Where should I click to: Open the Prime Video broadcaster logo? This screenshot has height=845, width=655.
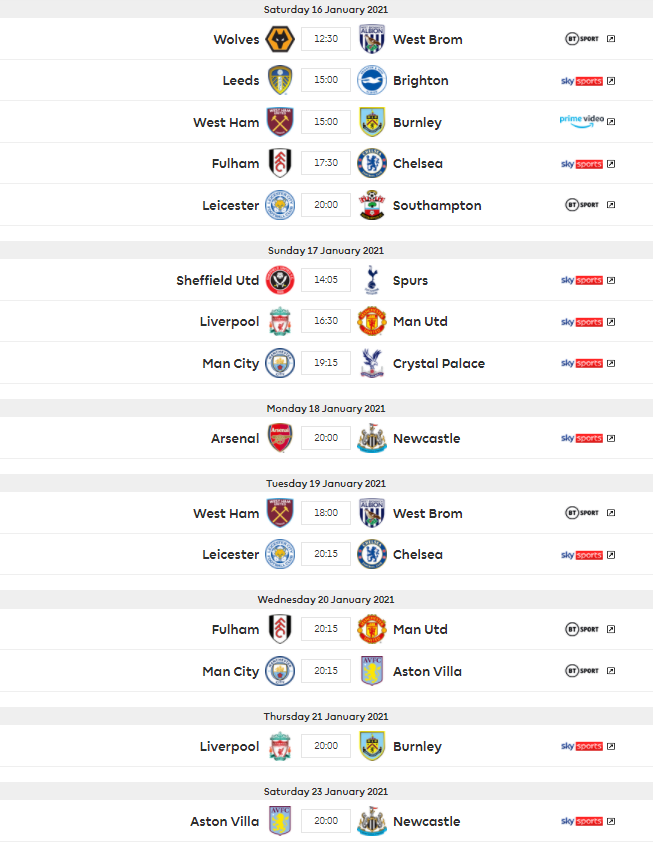(x=581, y=121)
